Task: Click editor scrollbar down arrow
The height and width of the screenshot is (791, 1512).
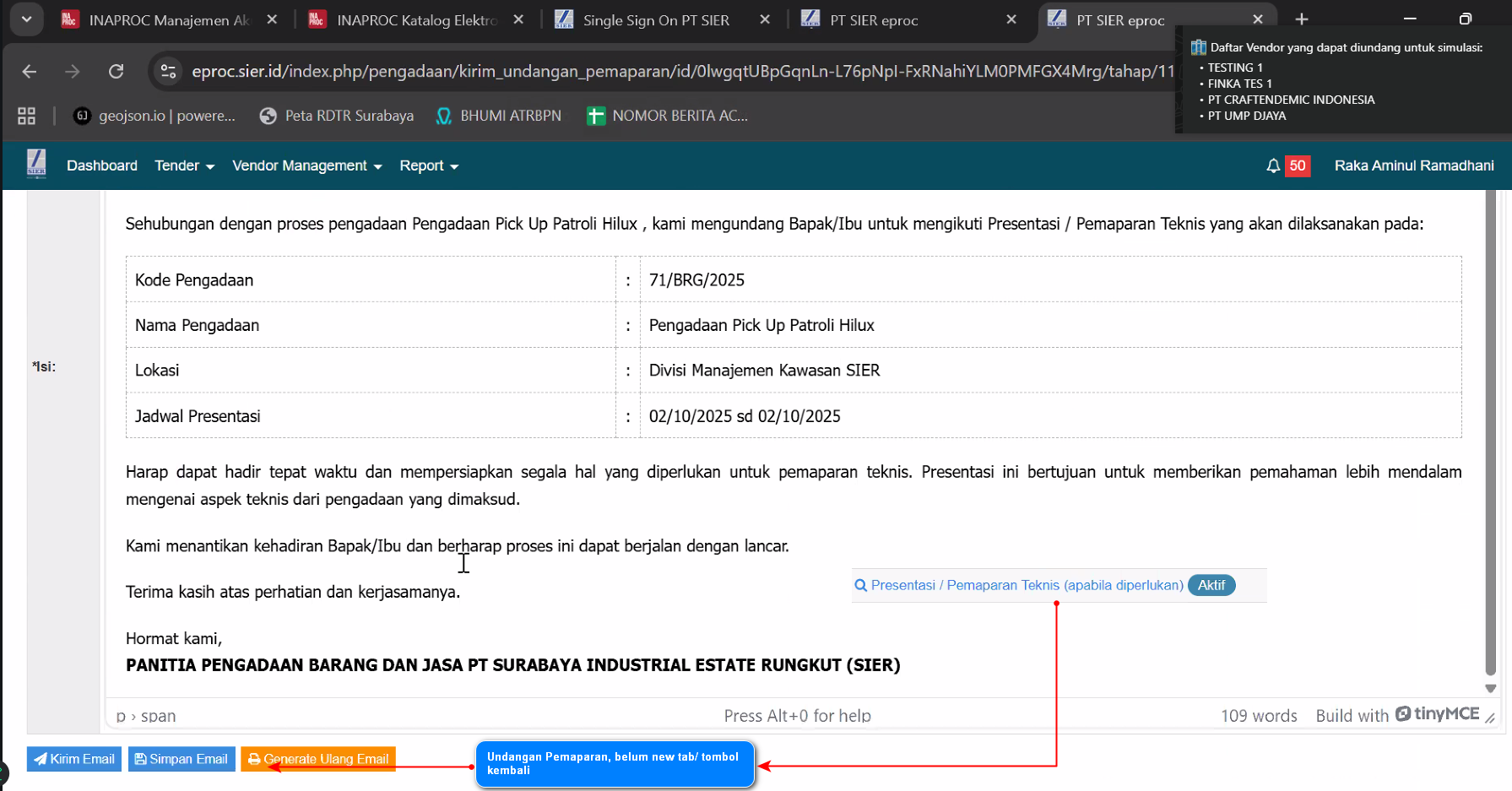Action: 1490,688
